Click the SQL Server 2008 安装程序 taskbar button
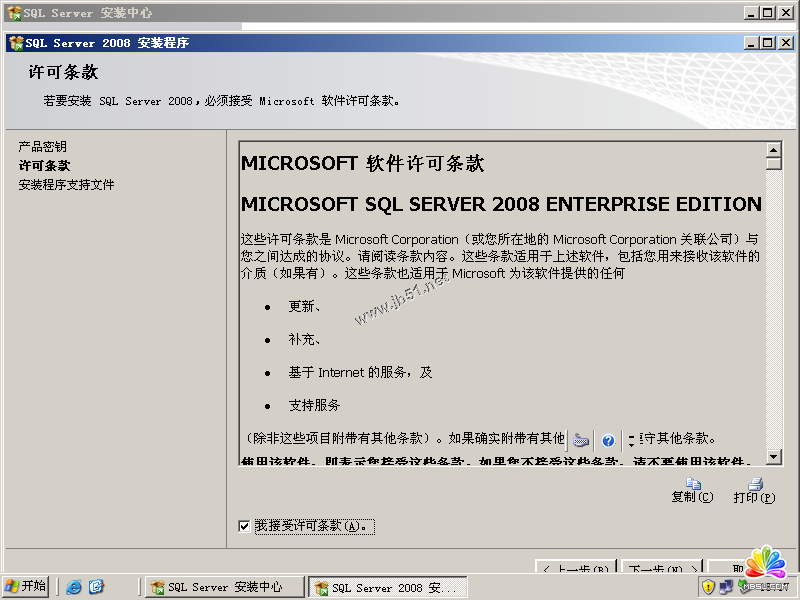The width and height of the screenshot is (800, 600). (387, 587)
